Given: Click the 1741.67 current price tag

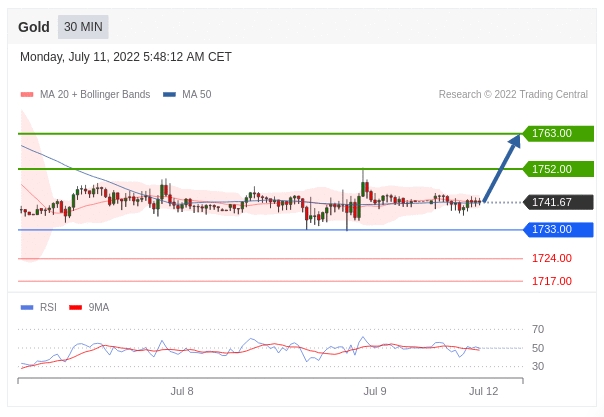Looking at the screenshot, I should coord(558,202).
